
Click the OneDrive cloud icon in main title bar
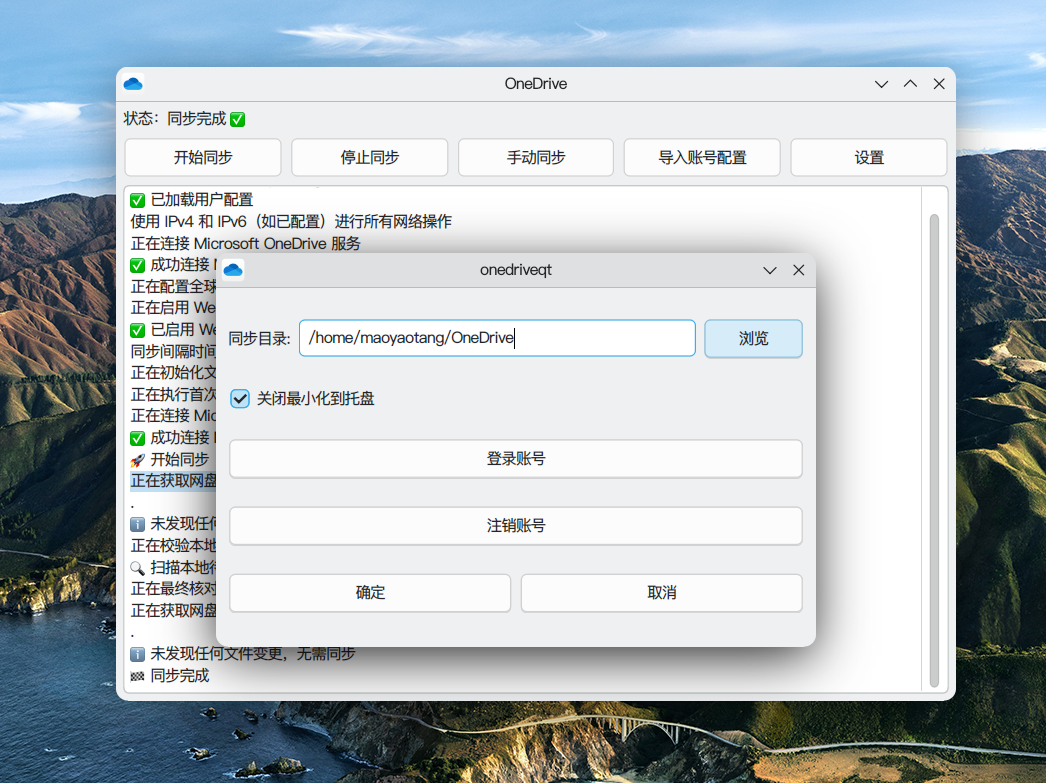133,84
